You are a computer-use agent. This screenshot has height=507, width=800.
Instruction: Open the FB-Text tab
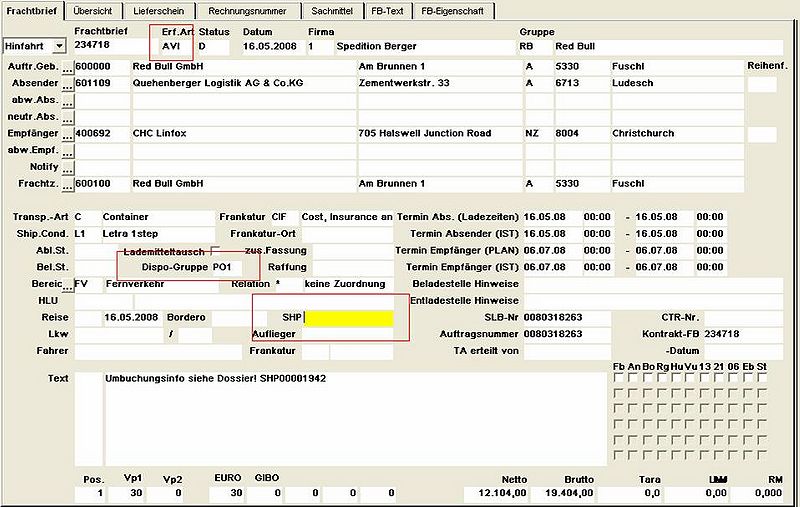pos(387,11)
